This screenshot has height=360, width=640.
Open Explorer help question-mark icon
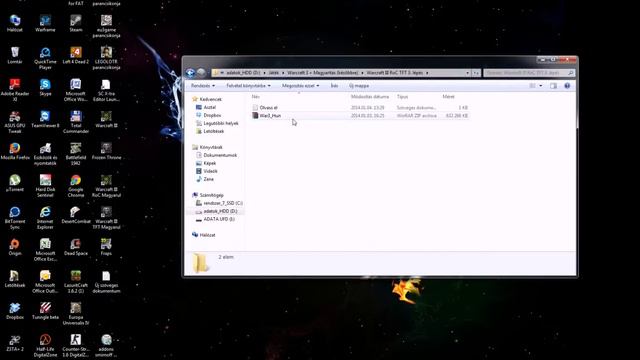[x=567, y=86]
